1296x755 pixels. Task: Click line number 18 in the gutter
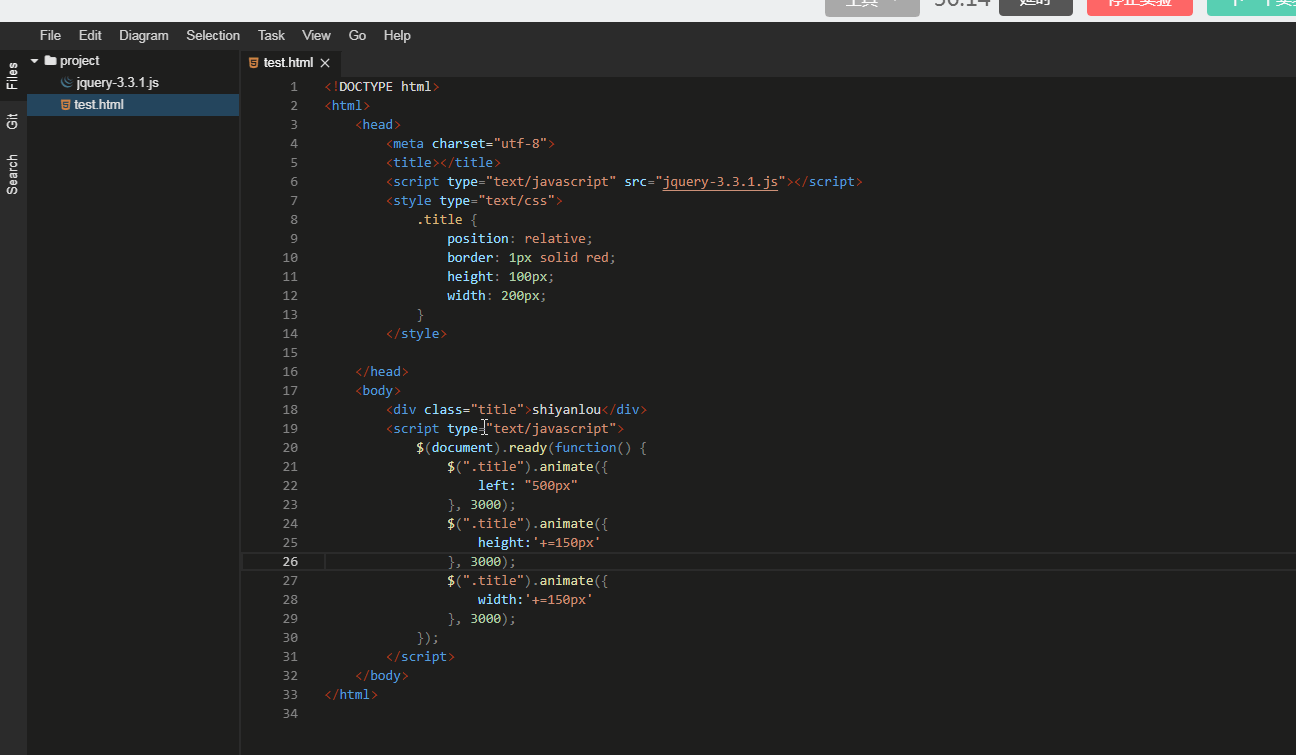[290, 410]
